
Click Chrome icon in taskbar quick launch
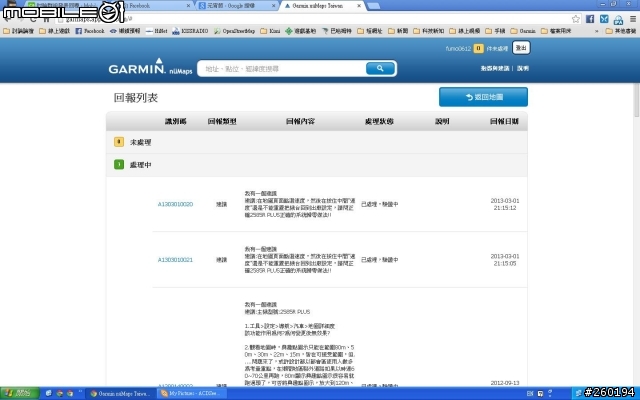(x=60, y=393)
